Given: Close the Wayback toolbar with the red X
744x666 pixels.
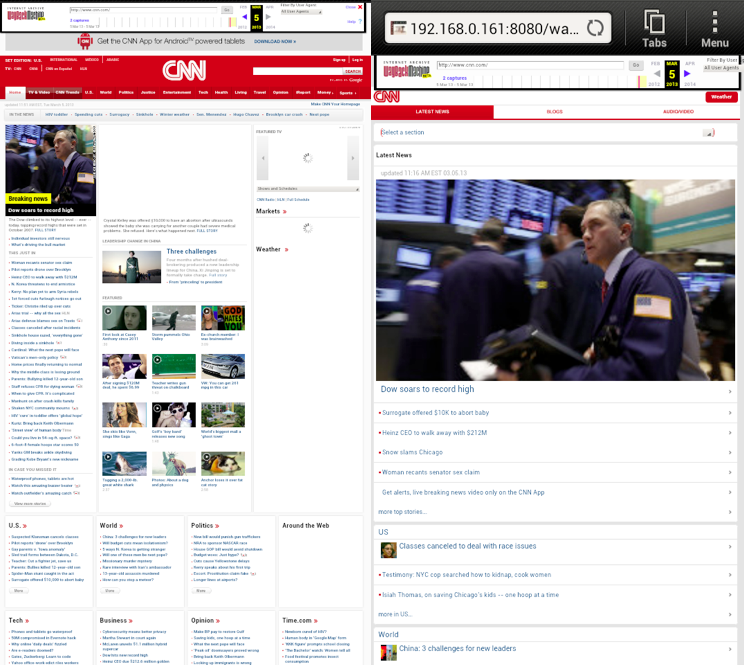Looking at the screenshot, I should pyautogui.click(x=360, y=7).
